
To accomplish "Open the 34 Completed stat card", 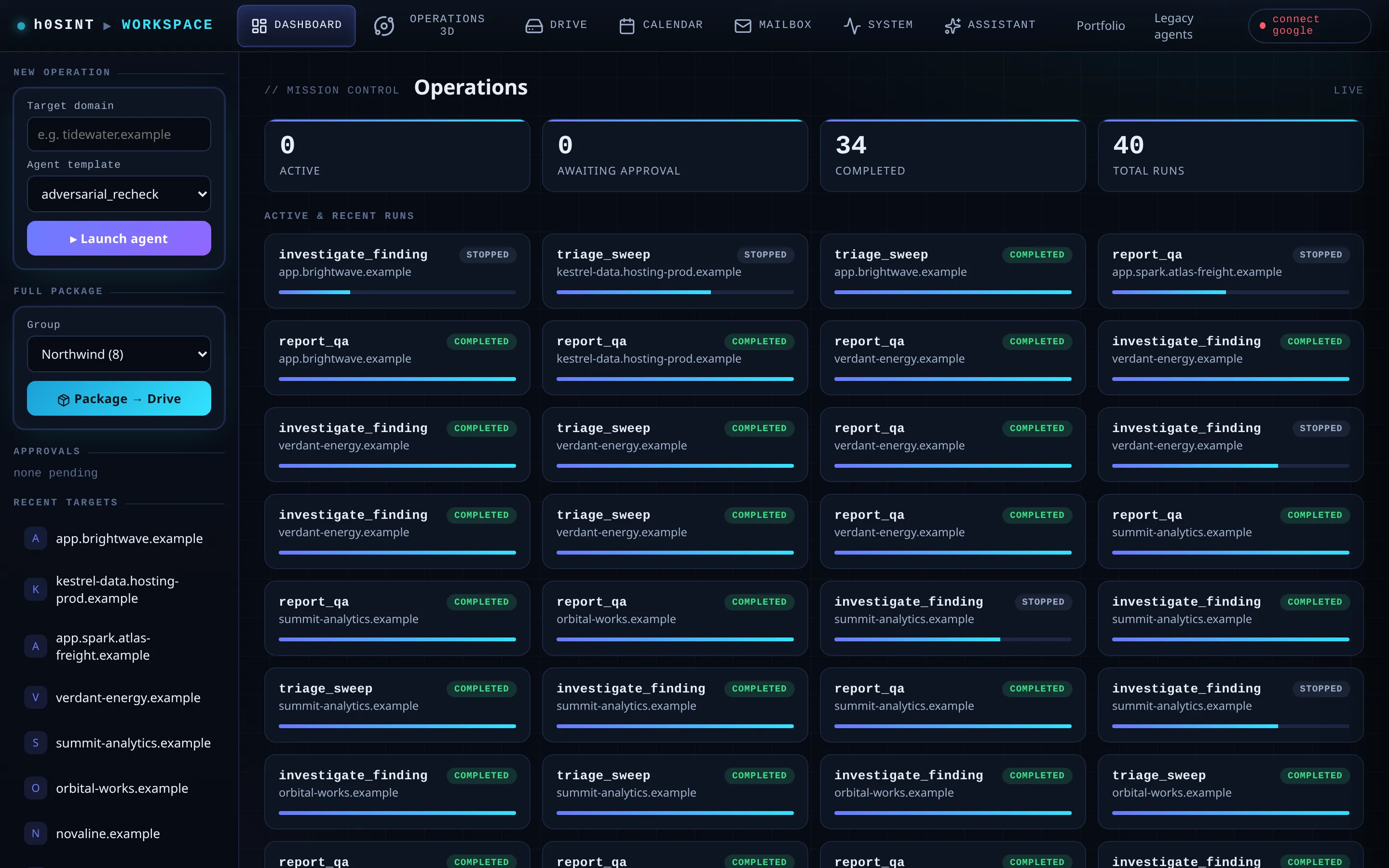I will coord(953,156).
